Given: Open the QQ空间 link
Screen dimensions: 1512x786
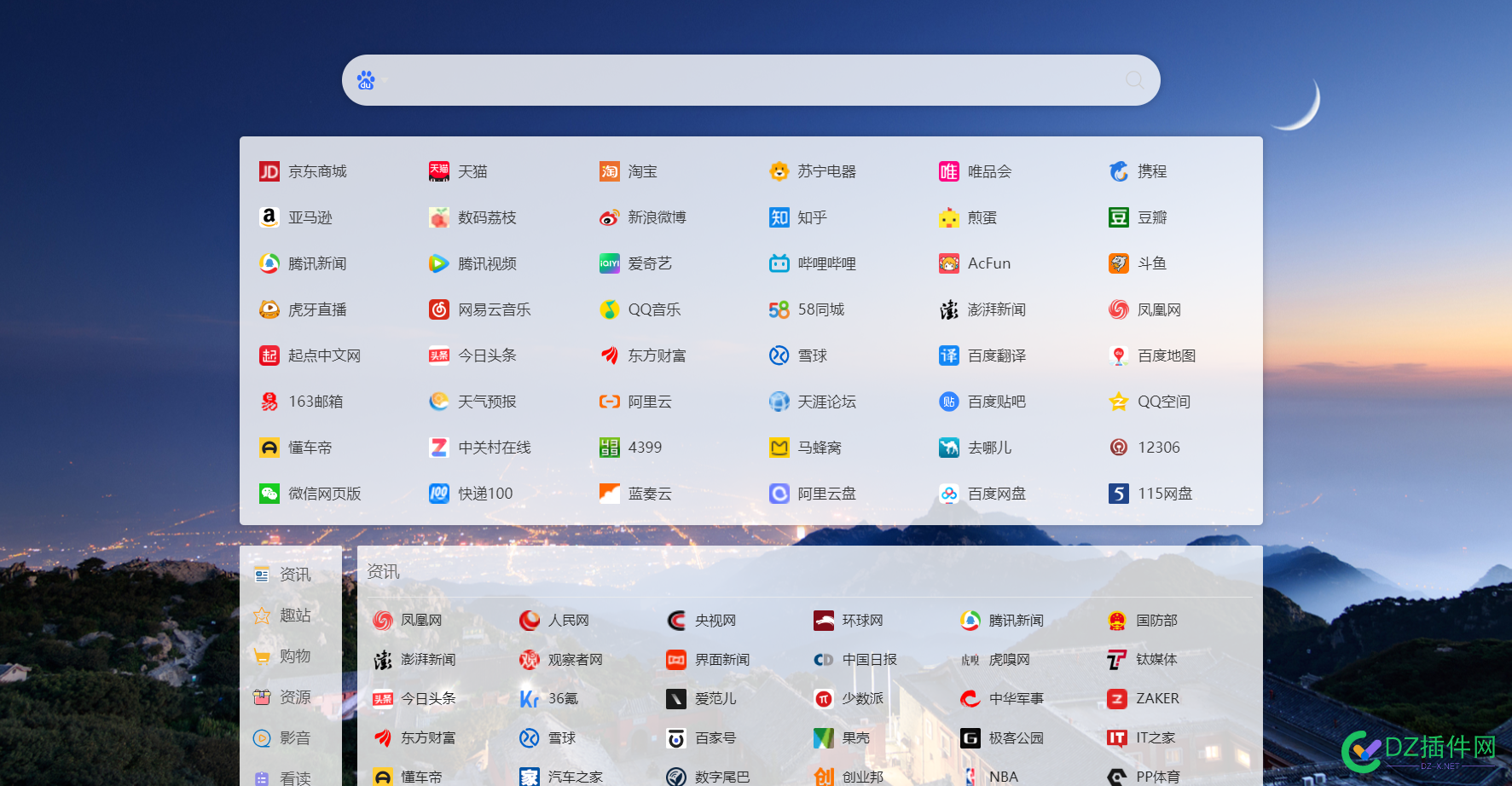Looking at the screenshot, I should coord(1150,402).
